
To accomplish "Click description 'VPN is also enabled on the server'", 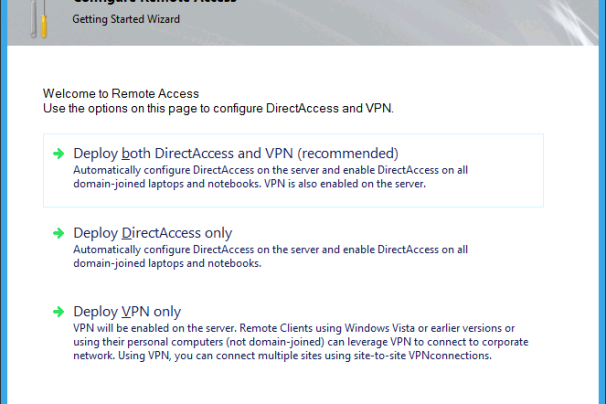I will pos(345,184).
